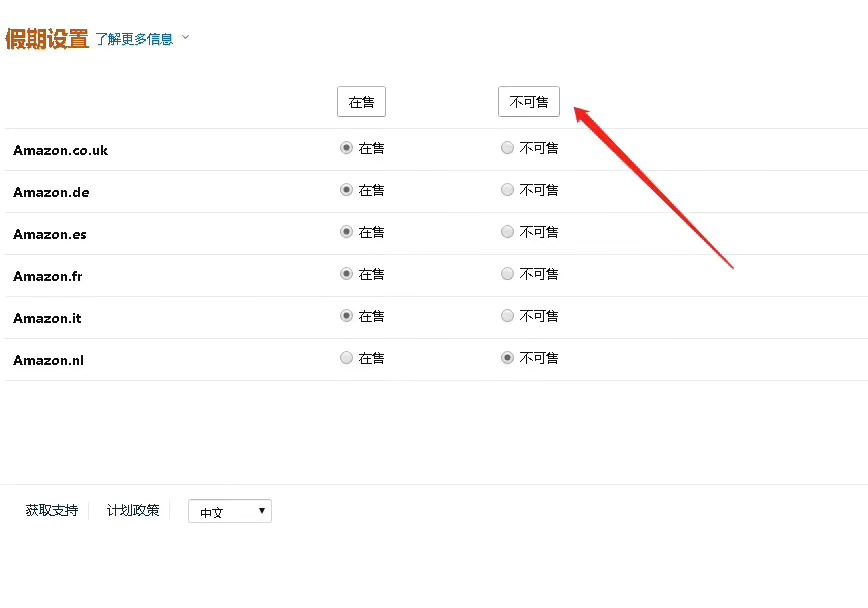Select 在售 radio button for Amazon.es
Viewport: 868px width, 608px height.
(345, 231)
